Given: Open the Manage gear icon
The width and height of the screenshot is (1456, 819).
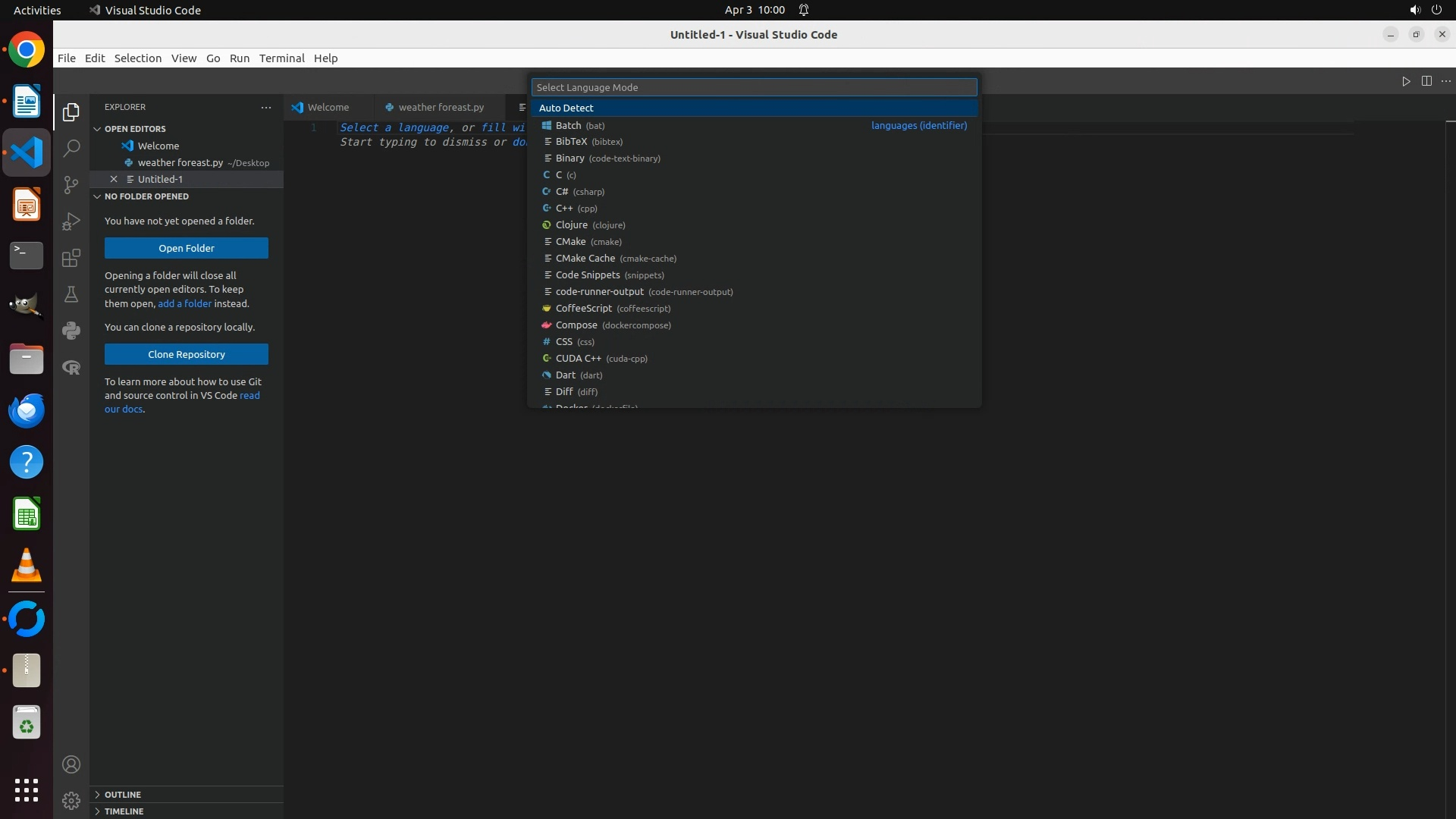Looking at the screenshot, I should (71, 800).
